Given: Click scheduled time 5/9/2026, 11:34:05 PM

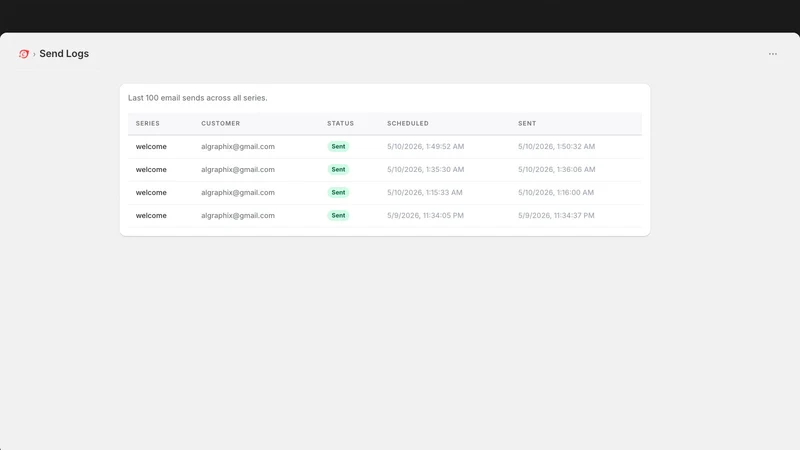Looking at the screenshot, I should [x=425, y=215].
